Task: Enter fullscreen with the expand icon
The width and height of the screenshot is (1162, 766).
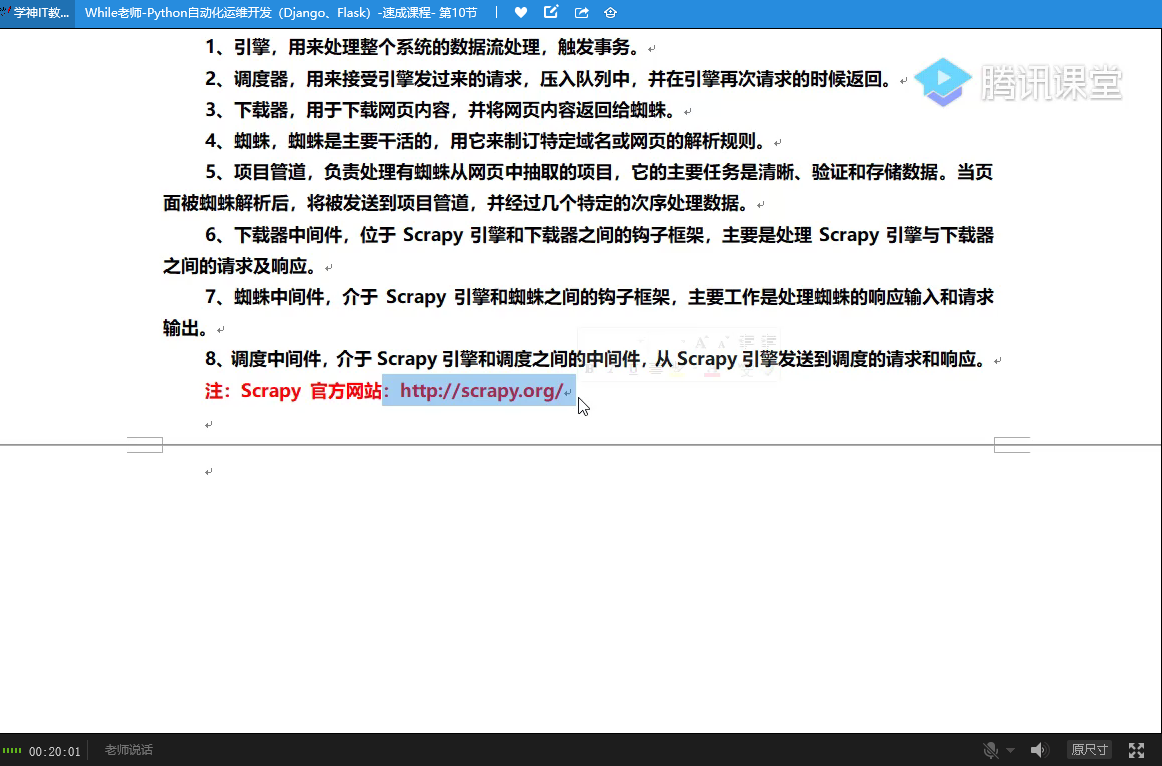Action: (x=1136, y=750)
